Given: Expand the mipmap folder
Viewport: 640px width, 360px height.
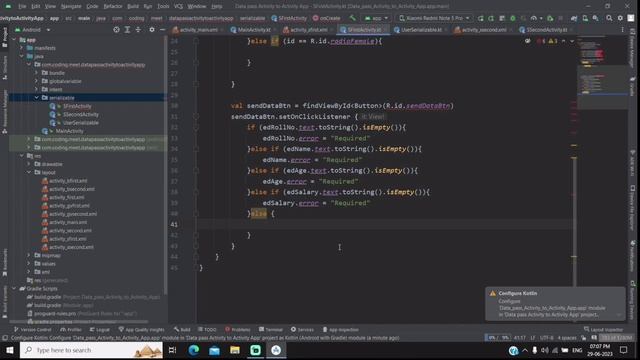Looking at the screenshot, I should pos(29,255).
